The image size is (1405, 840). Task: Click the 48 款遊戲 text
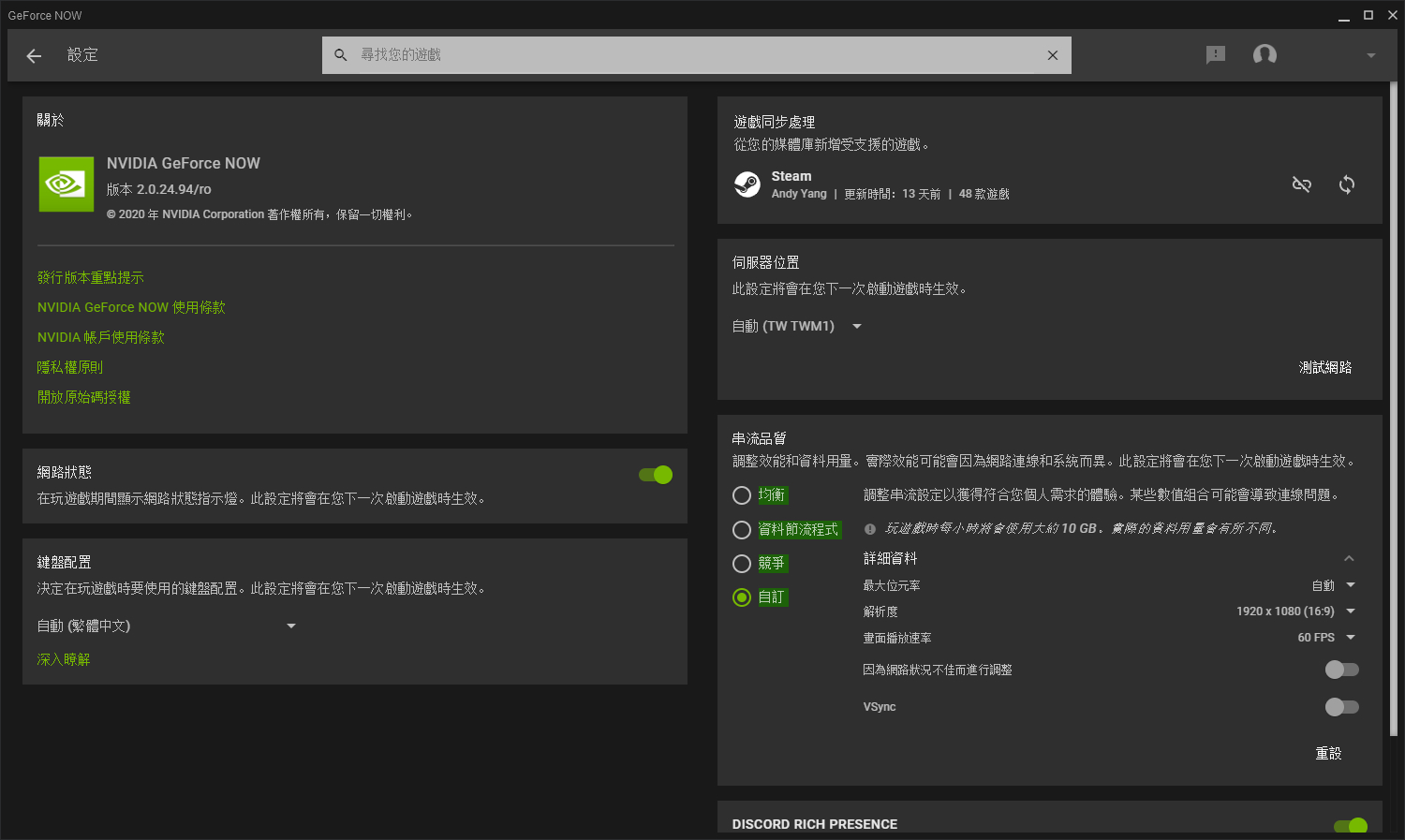click(984, 194)
